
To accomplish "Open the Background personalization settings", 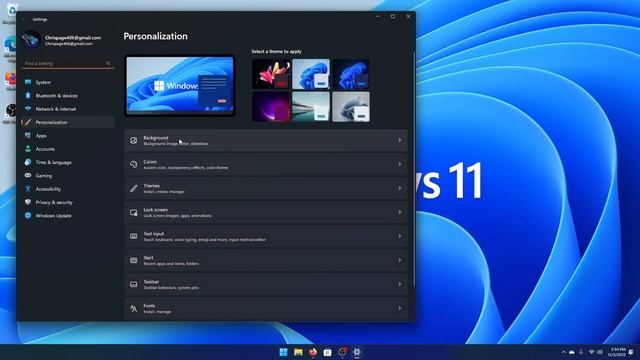I will pyautogui.click(x=266, y=140).
